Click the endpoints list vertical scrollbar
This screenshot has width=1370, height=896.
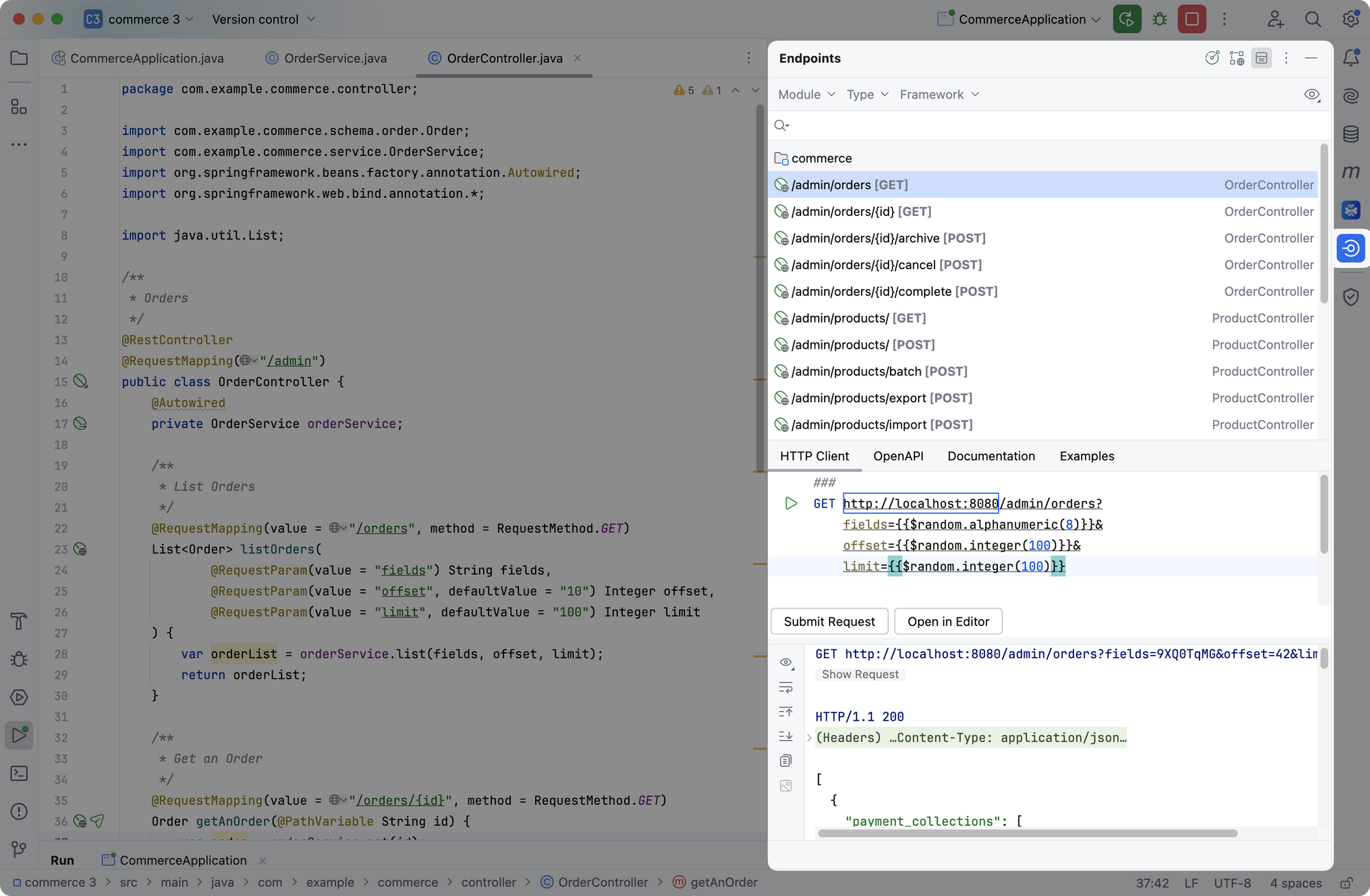[x=1324, y=223]
